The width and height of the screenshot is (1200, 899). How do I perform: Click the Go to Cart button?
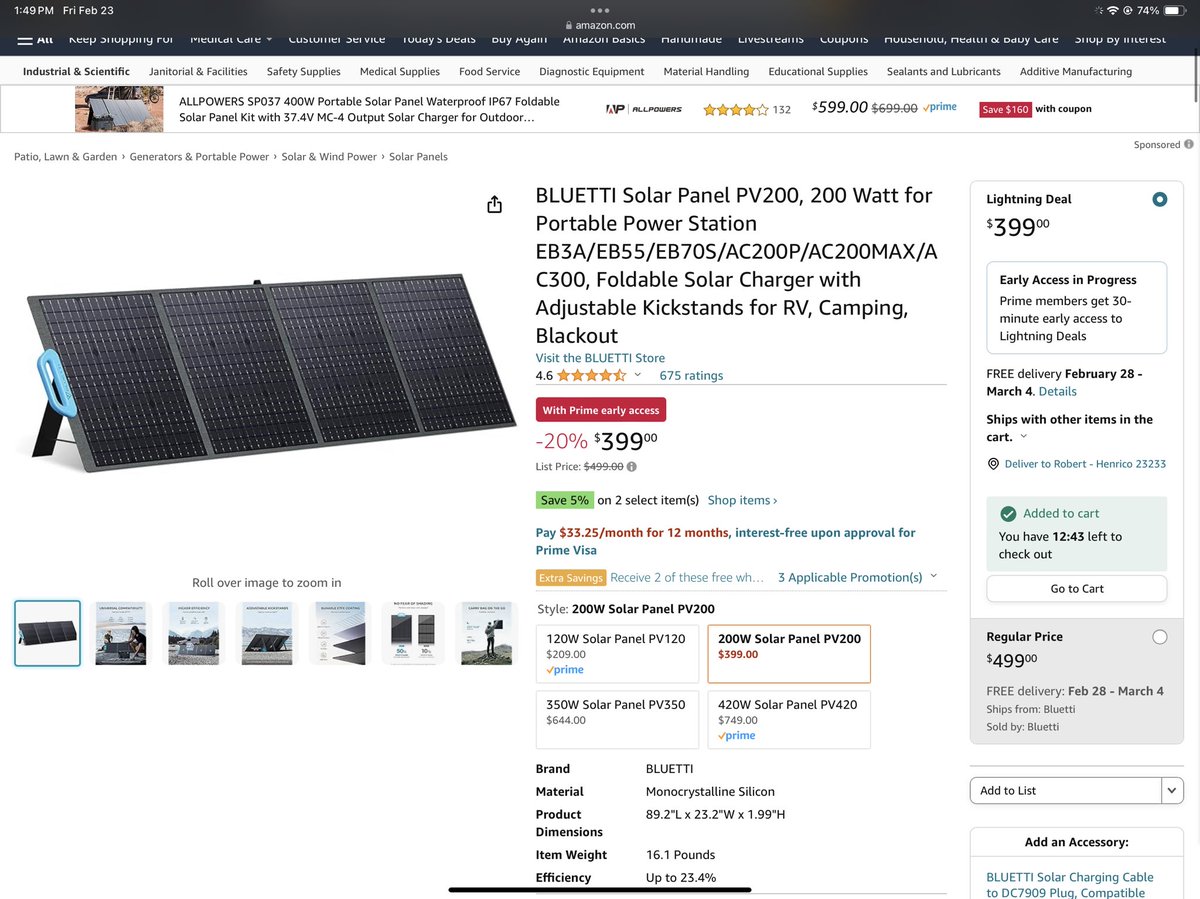tap(1077, 589)
